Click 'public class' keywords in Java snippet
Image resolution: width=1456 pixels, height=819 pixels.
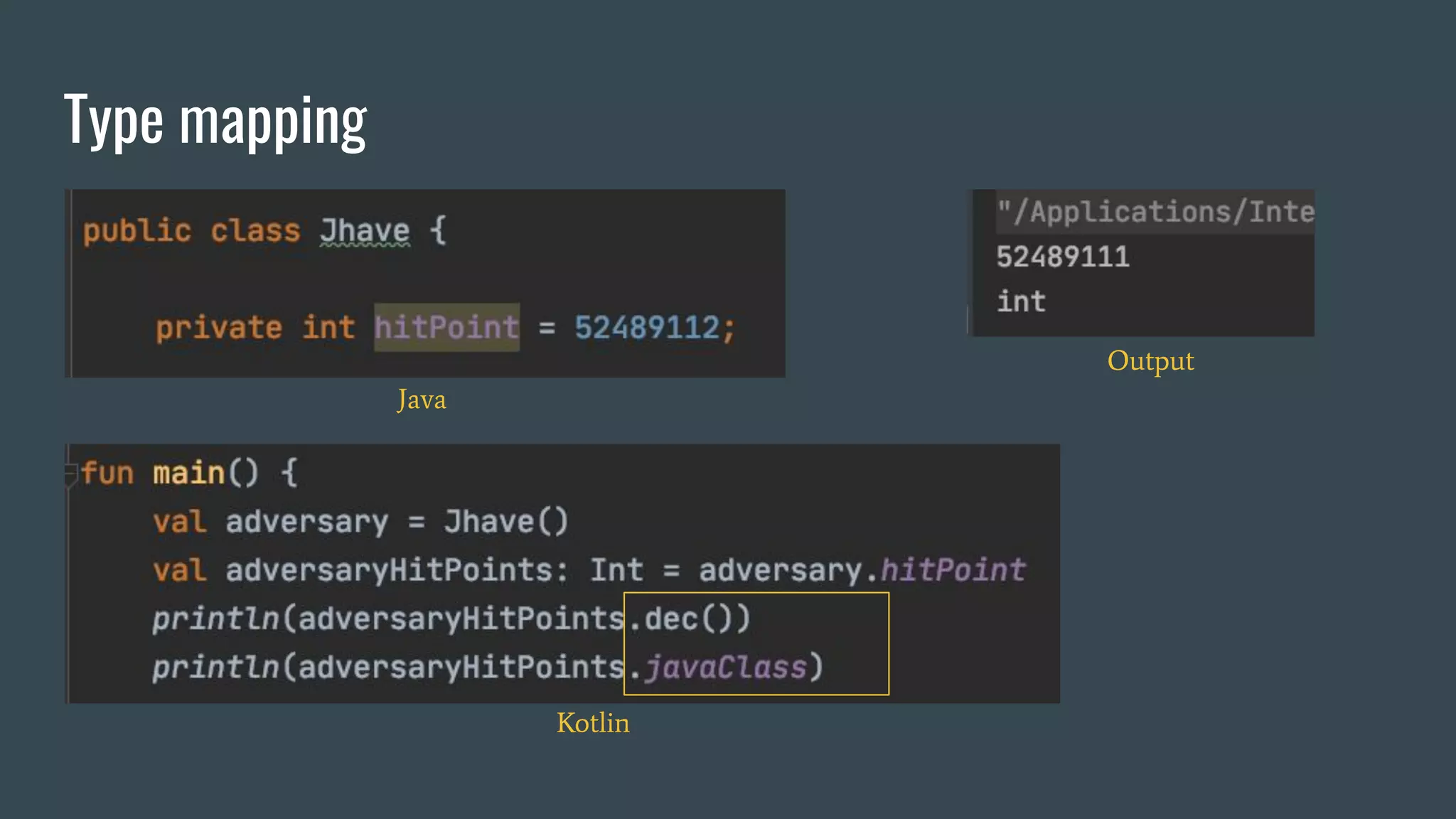pos(191,231)
